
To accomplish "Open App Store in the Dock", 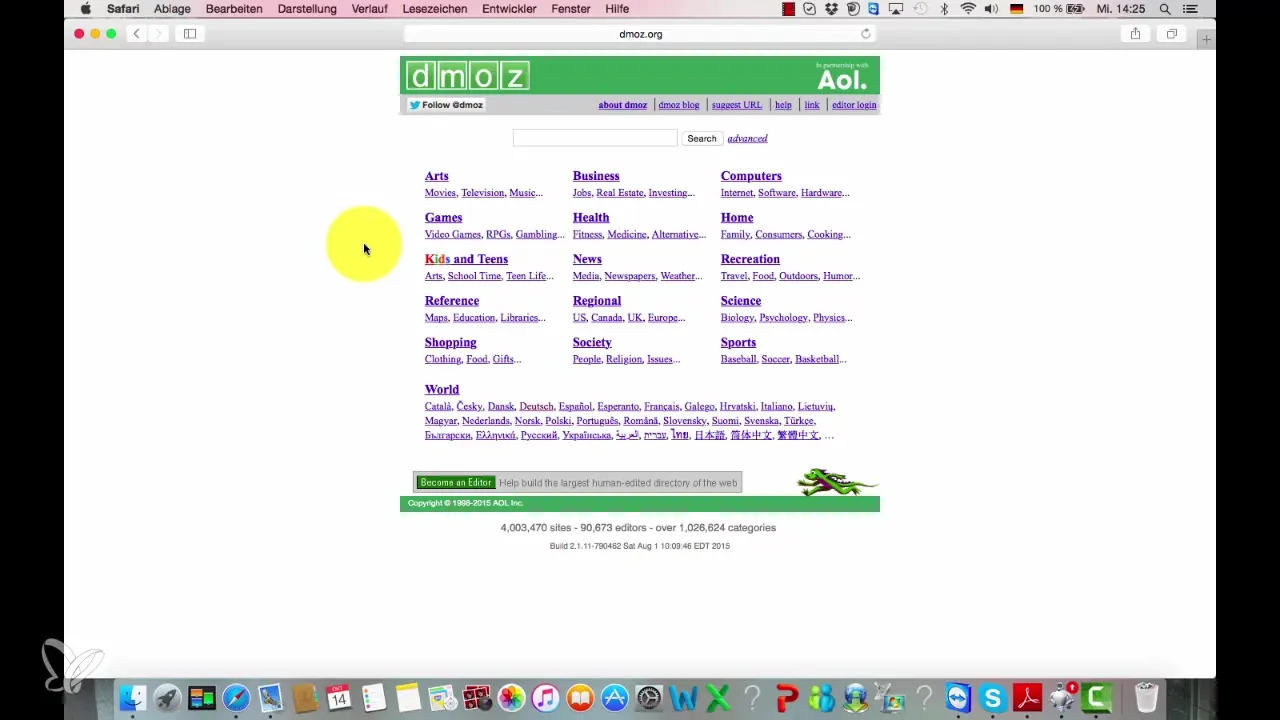I will pyautogui.click(x=615, y=697).
